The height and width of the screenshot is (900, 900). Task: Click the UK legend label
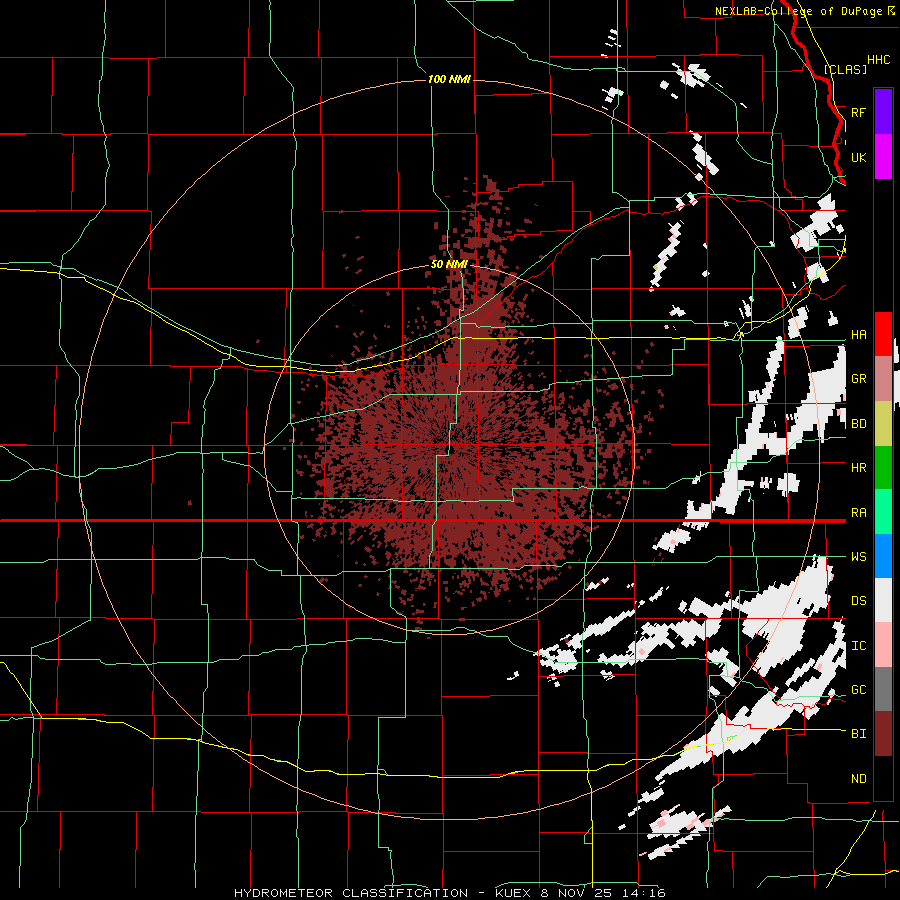(x=858, y=157)
